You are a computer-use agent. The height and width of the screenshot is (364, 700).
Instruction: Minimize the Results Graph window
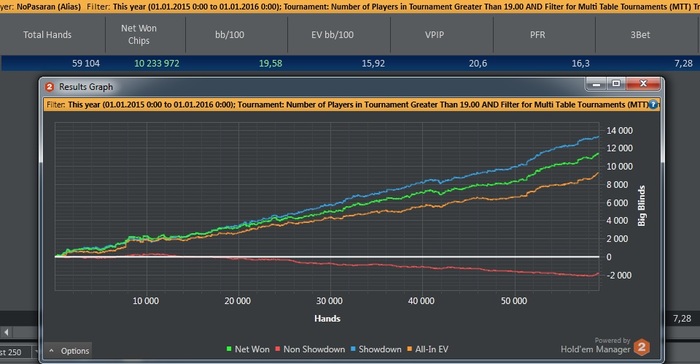tap(596, 84)
